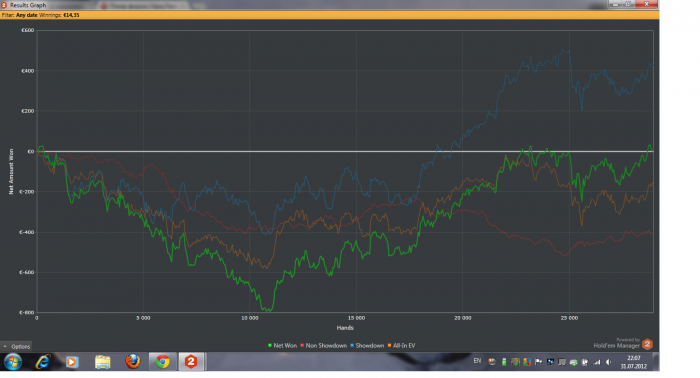
Task: Open Windows Media Player from taskbar
Action: [71, 361]
